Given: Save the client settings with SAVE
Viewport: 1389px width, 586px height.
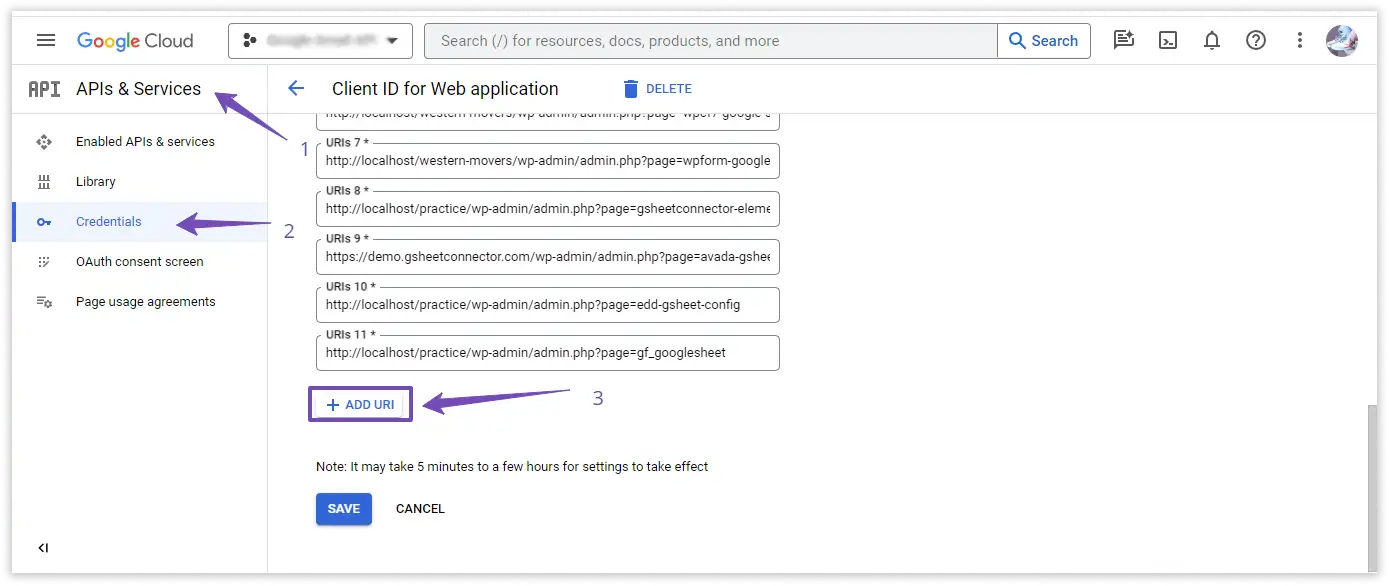Looking at the screenshot, I should 343,508.
